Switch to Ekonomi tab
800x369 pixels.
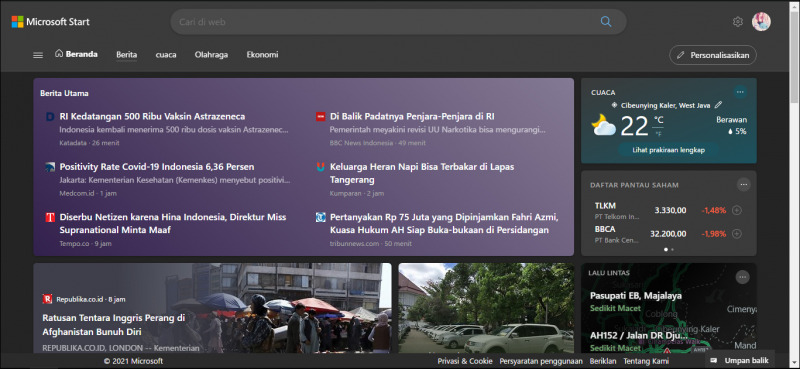(262, 55)
